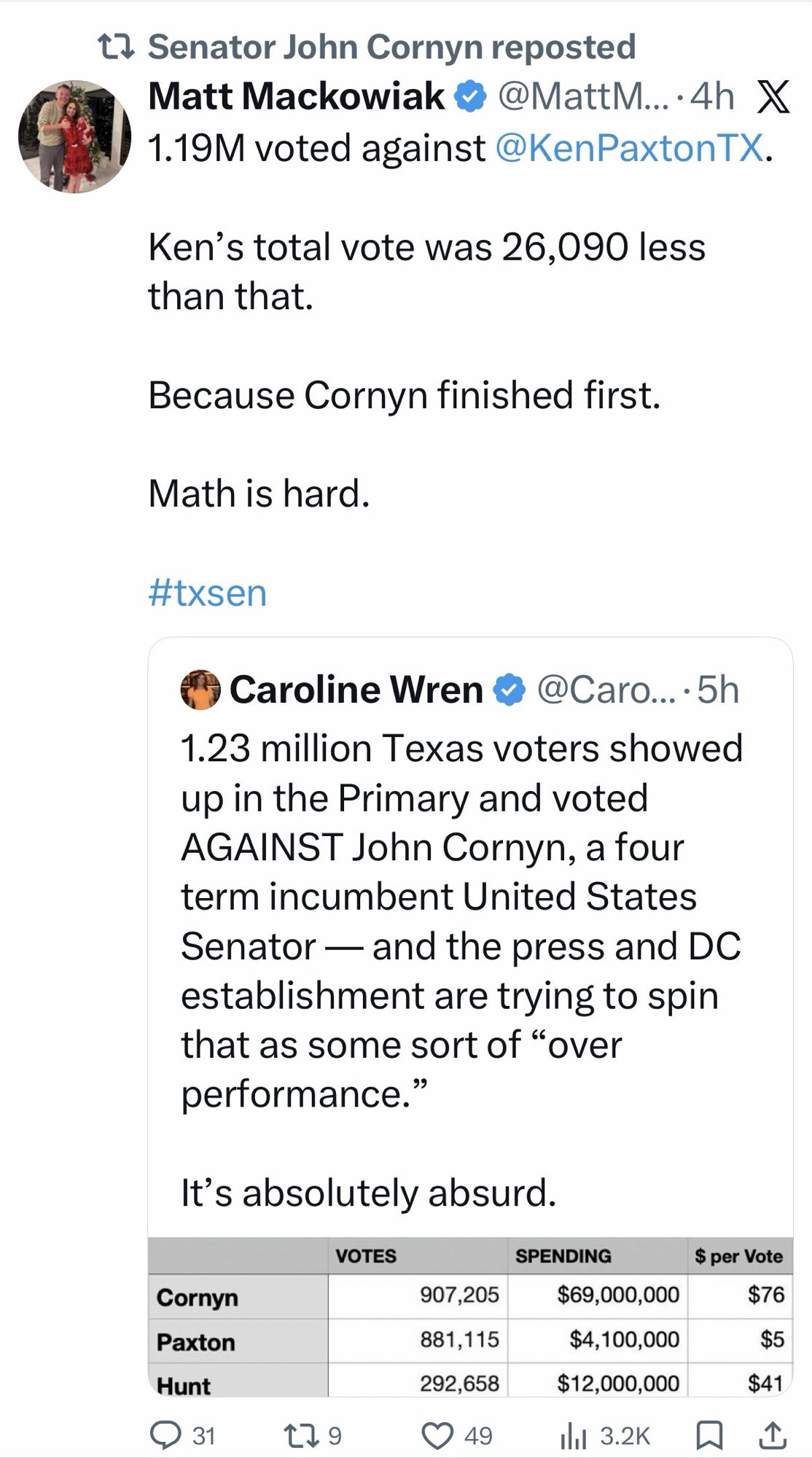This screenshot has height=1458, width=812.
Task: Repost this tweet via retweet icon
Action: click(x=299, y=1435)
